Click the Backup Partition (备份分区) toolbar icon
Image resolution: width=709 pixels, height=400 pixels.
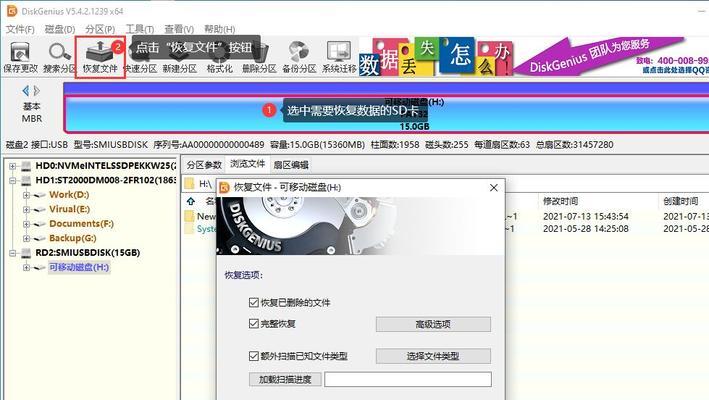point(299,57)
